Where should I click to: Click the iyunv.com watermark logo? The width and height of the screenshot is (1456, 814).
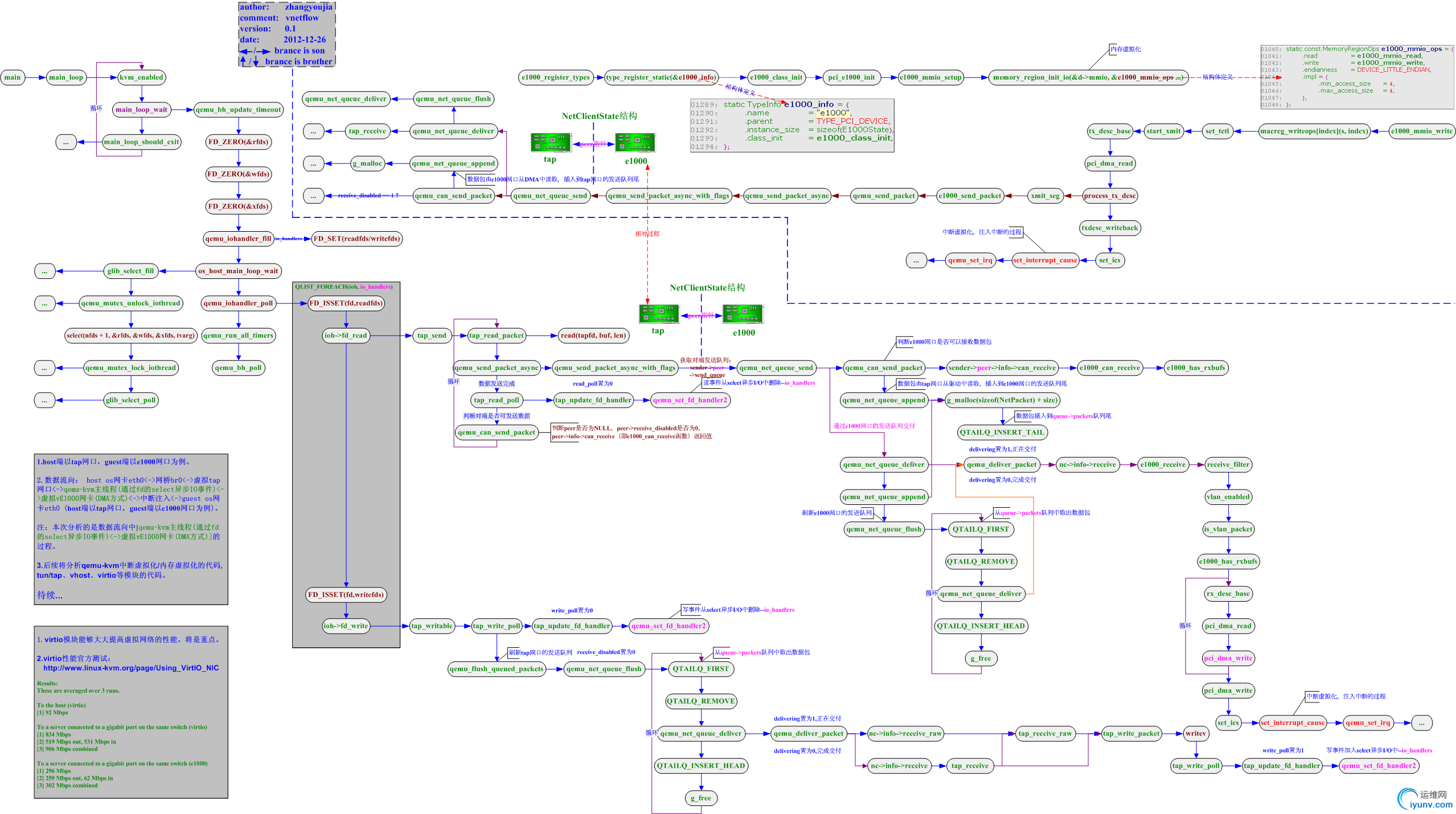point(1425,799)
